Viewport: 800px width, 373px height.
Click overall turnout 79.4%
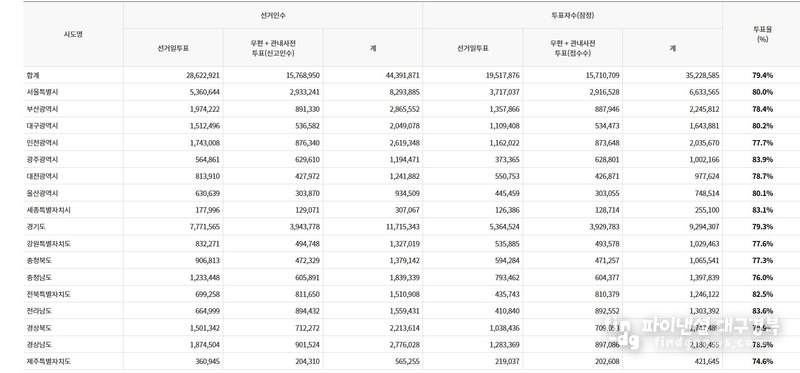click(763, 75)
